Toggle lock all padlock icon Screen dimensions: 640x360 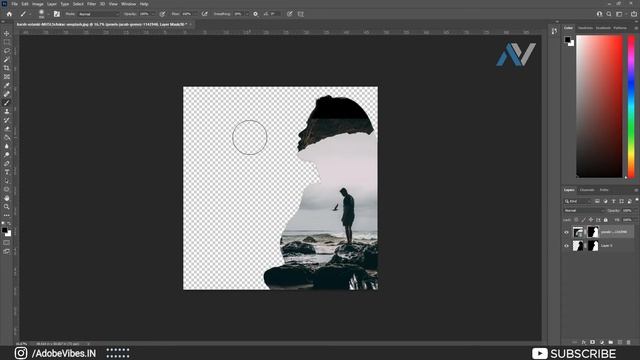[606, 220]
